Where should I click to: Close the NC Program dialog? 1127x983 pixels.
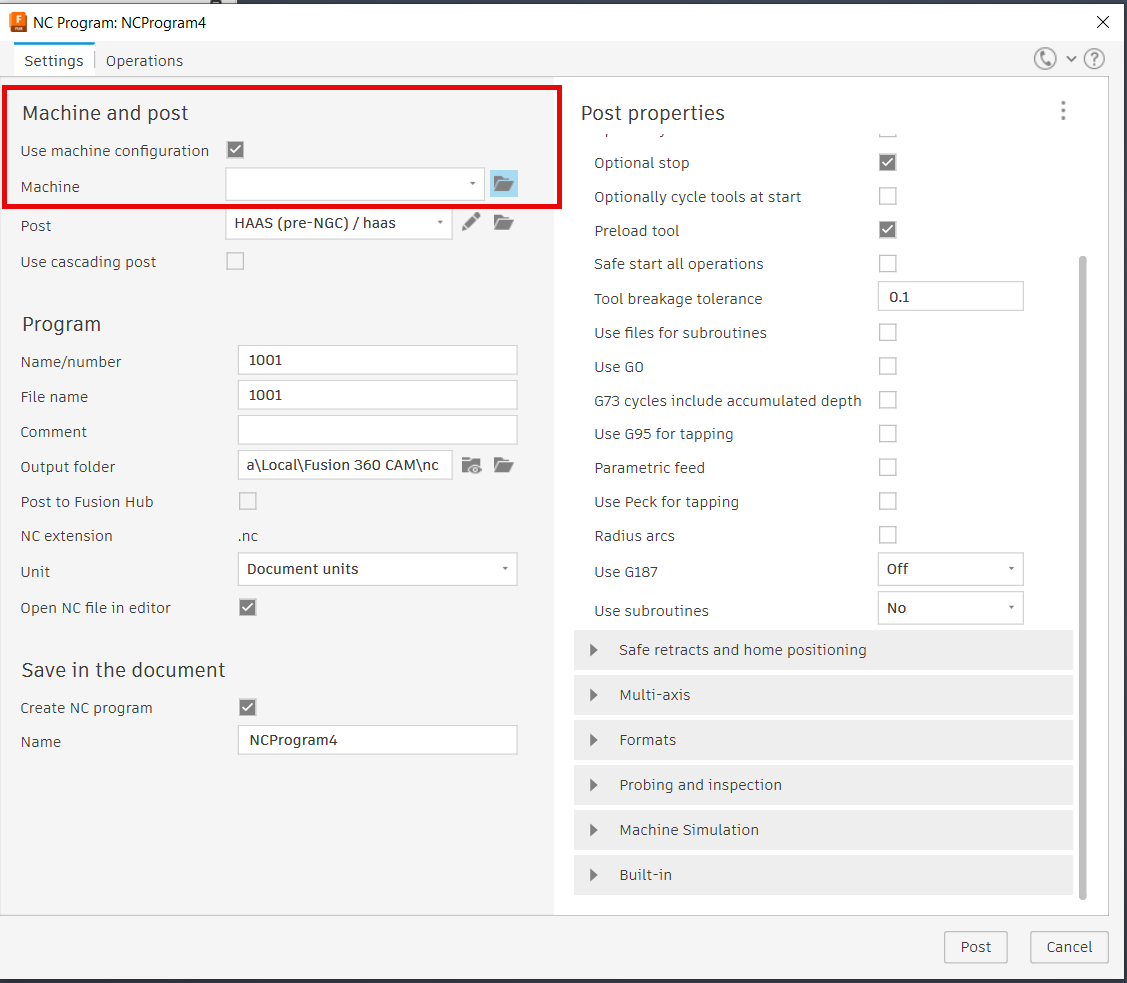[1103, 22]
